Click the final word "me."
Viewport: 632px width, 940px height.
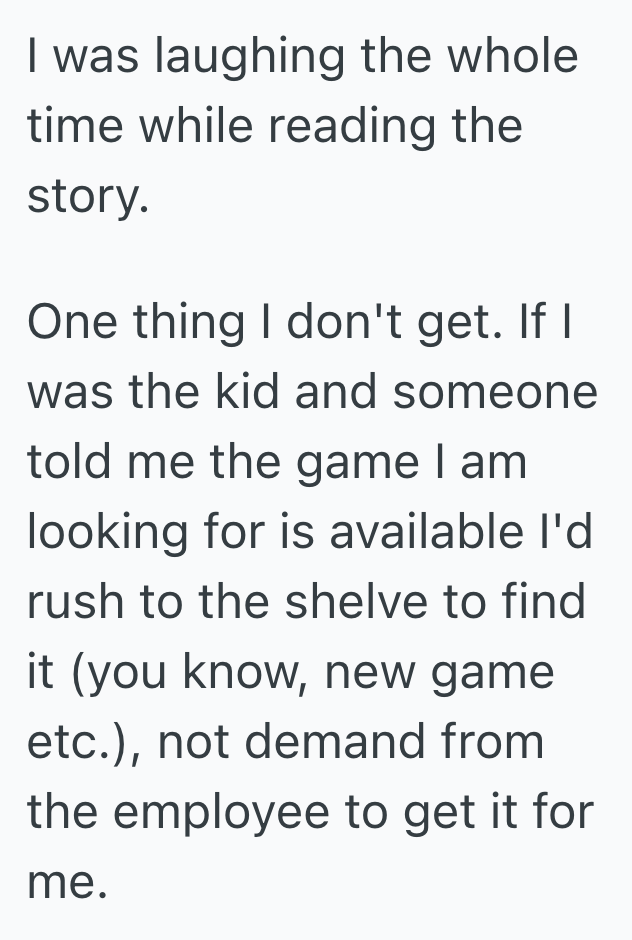coord(66,882)
